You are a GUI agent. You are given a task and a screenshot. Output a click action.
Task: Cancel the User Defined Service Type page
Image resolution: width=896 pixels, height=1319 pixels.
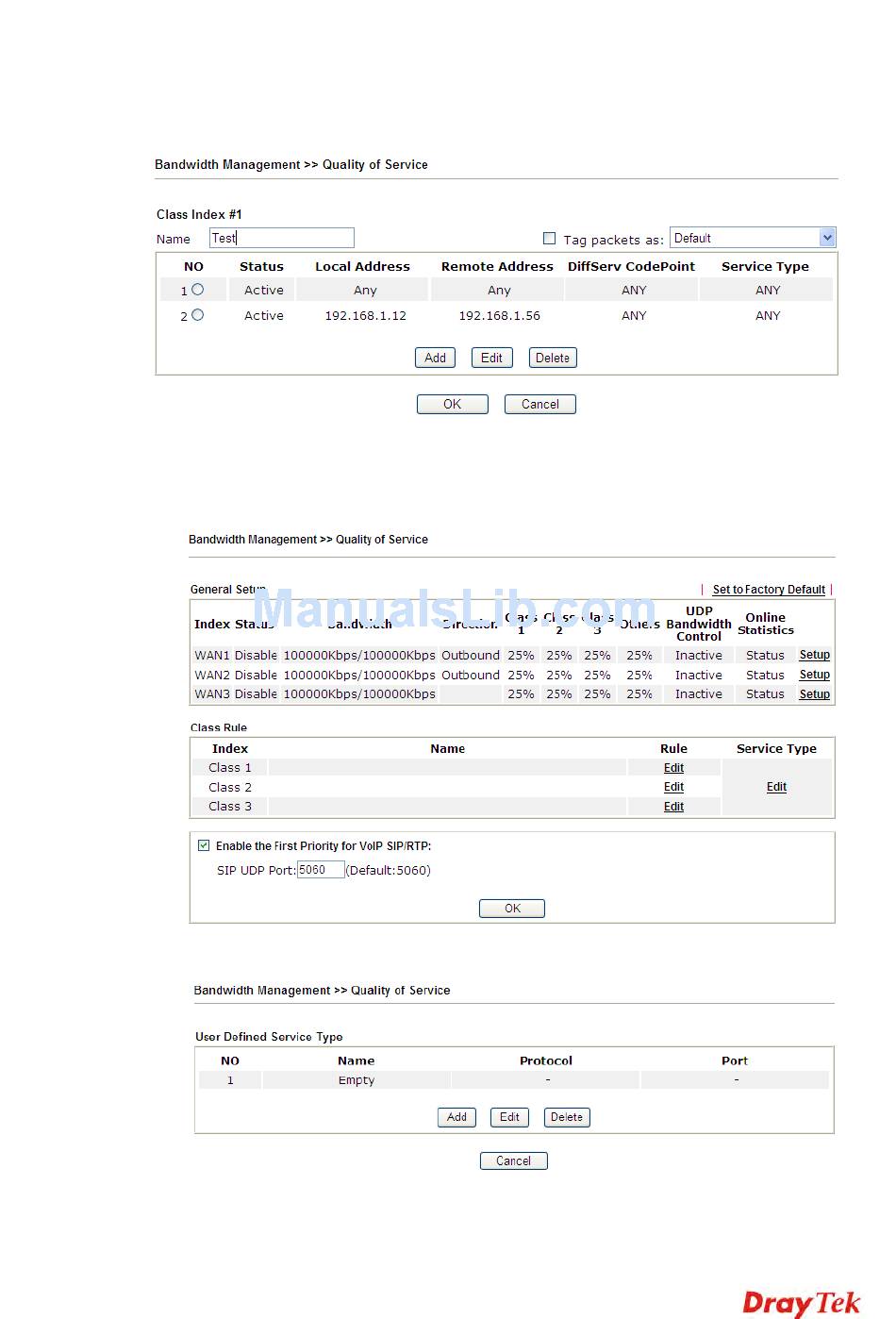click(x=514, y=1161)
